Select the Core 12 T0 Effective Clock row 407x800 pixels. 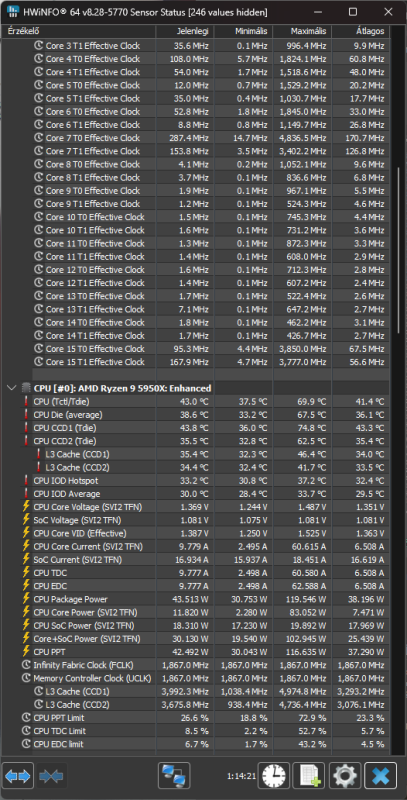coord(211,269)
